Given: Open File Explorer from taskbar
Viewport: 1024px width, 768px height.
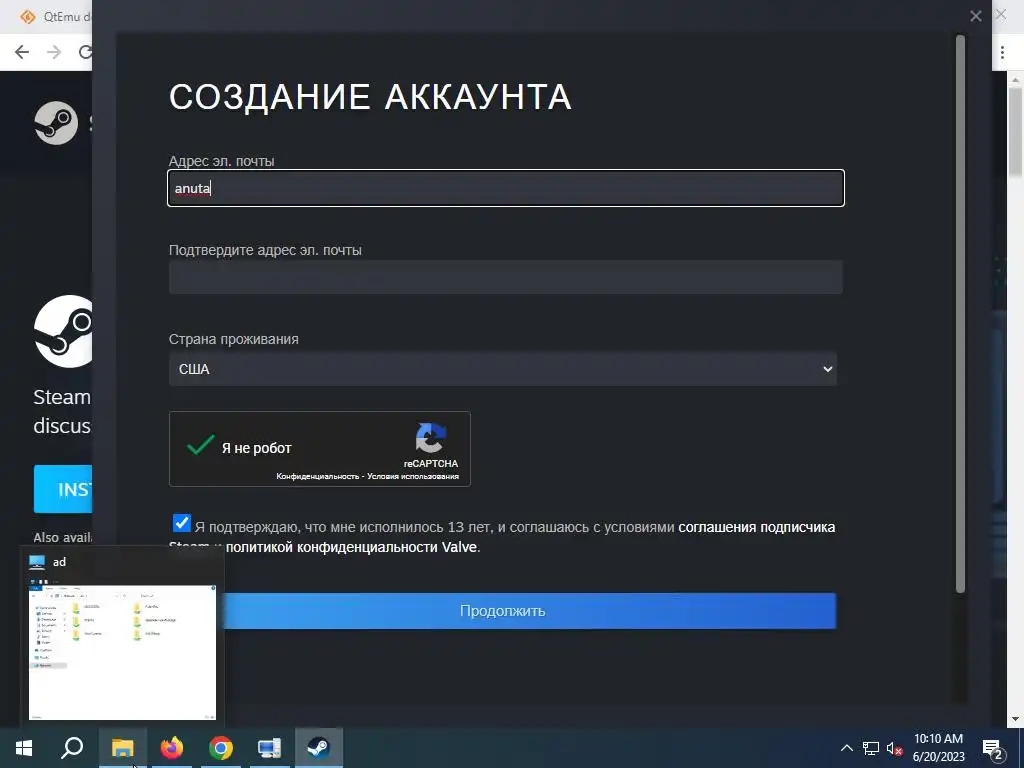Looking at the screenshot, I should 122,748.
